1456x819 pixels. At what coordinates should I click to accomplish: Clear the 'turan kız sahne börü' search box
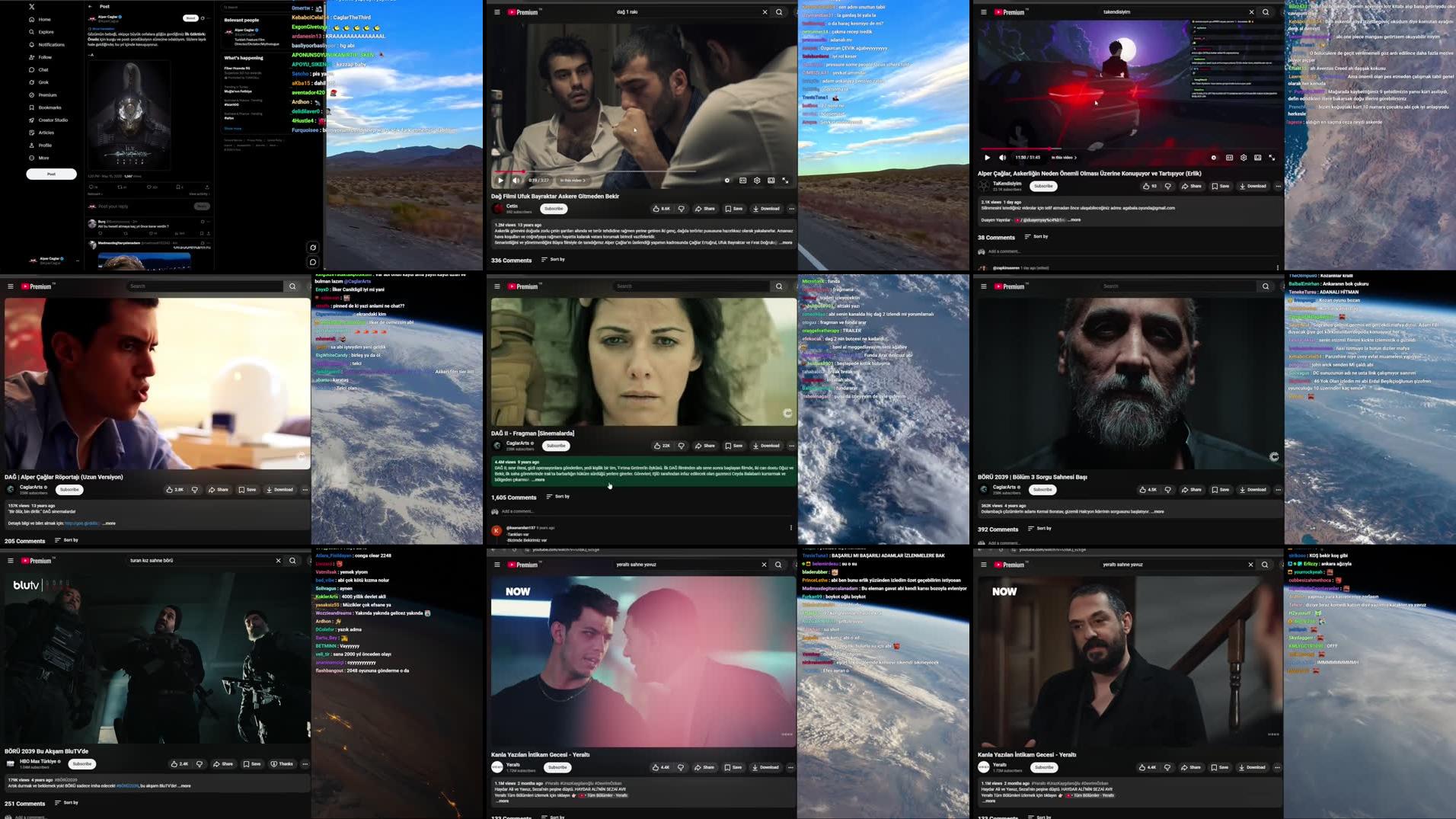pyautogui.click(x=278, y=561)
